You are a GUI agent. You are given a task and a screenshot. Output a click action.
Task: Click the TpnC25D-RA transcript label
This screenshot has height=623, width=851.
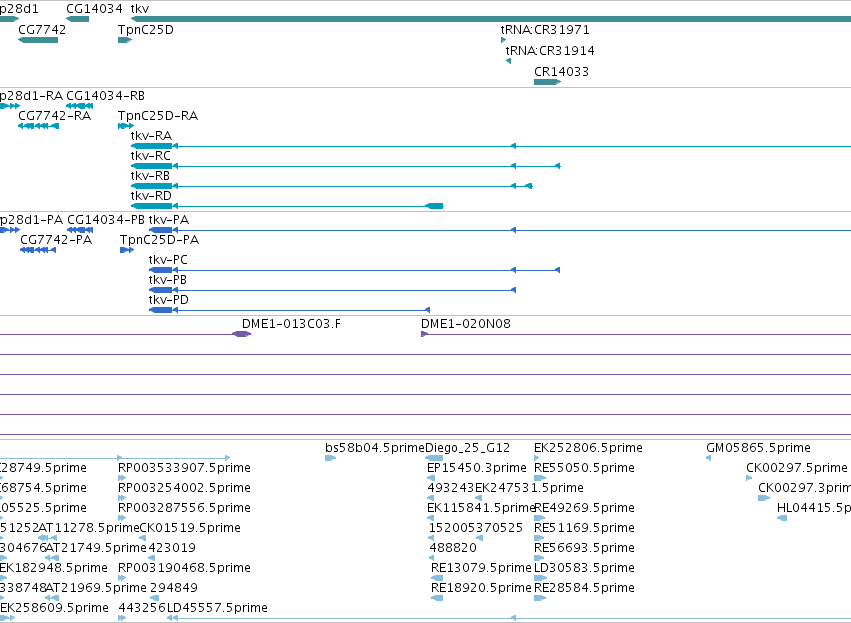[158, 116]
